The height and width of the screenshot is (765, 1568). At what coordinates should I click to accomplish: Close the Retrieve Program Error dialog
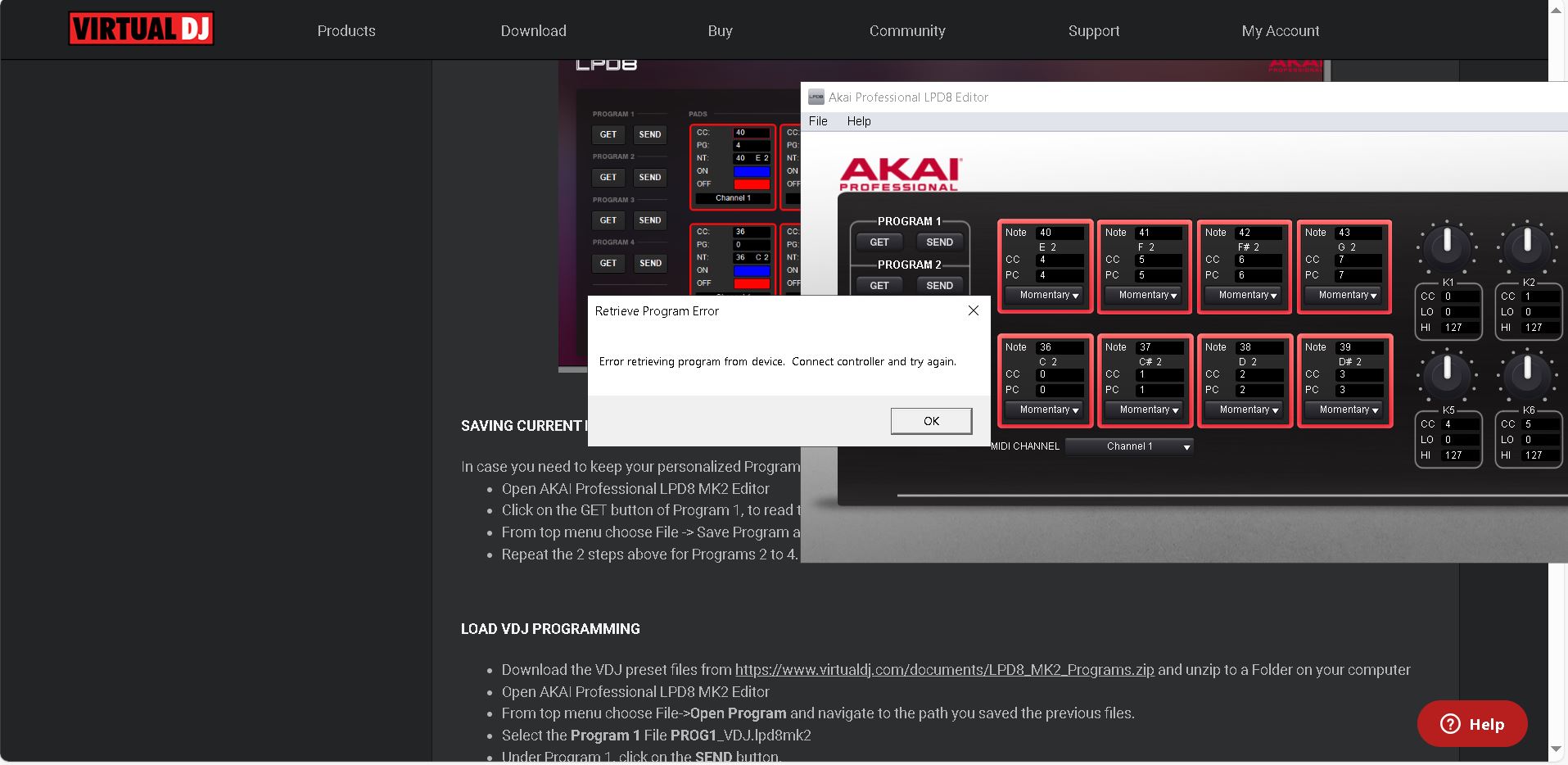[973, 310]
